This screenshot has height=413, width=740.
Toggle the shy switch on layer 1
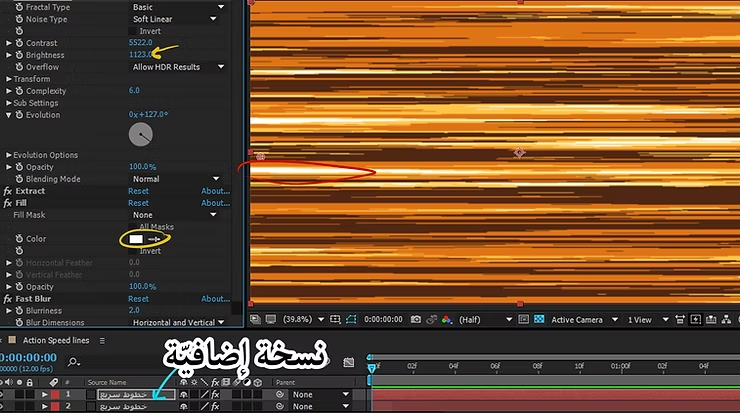pyautogui.click(x=184, y=394)
